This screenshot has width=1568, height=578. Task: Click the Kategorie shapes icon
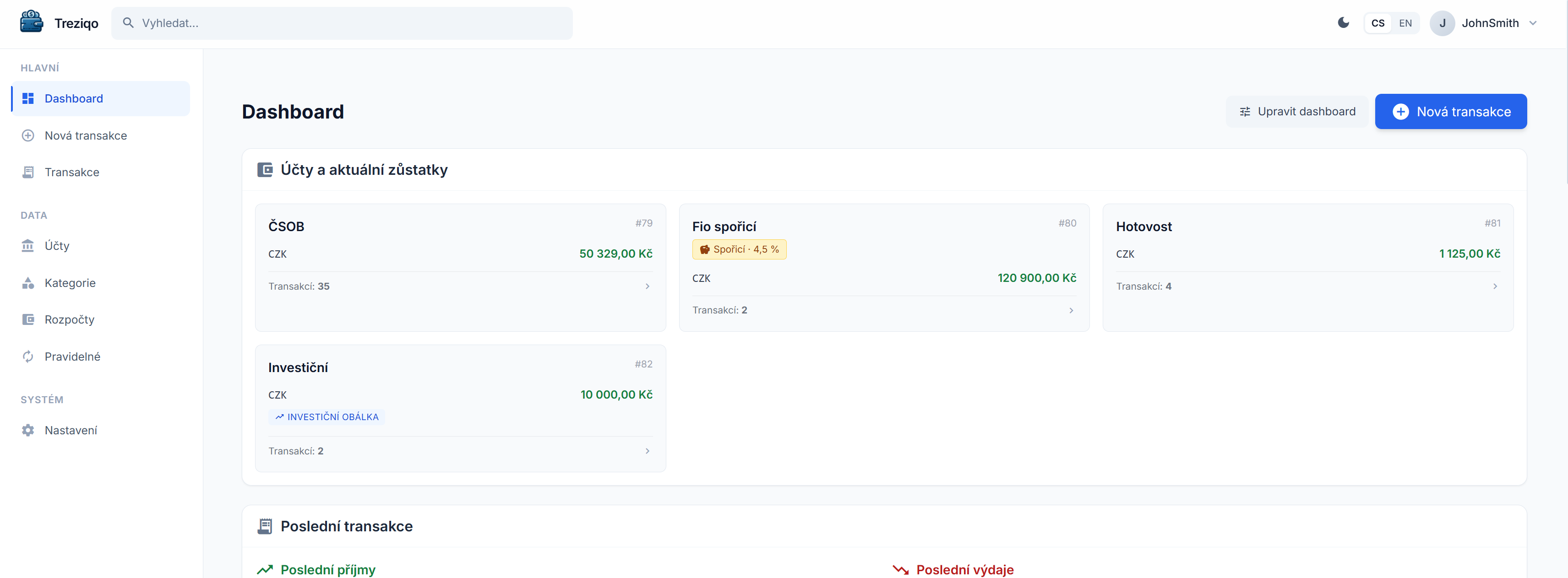[x=28, y=283]
